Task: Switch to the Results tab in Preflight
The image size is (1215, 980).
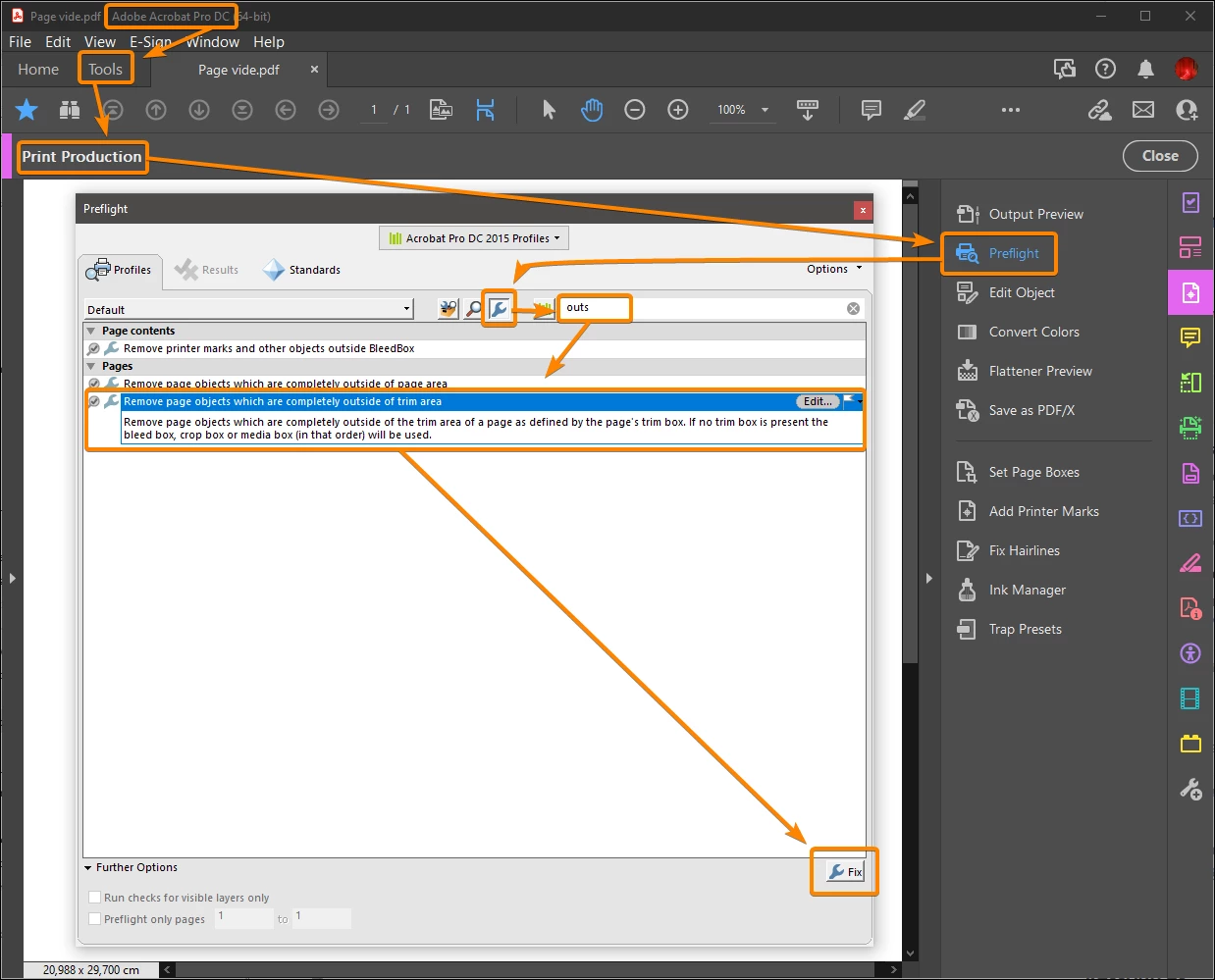Action: pos(207,270)
